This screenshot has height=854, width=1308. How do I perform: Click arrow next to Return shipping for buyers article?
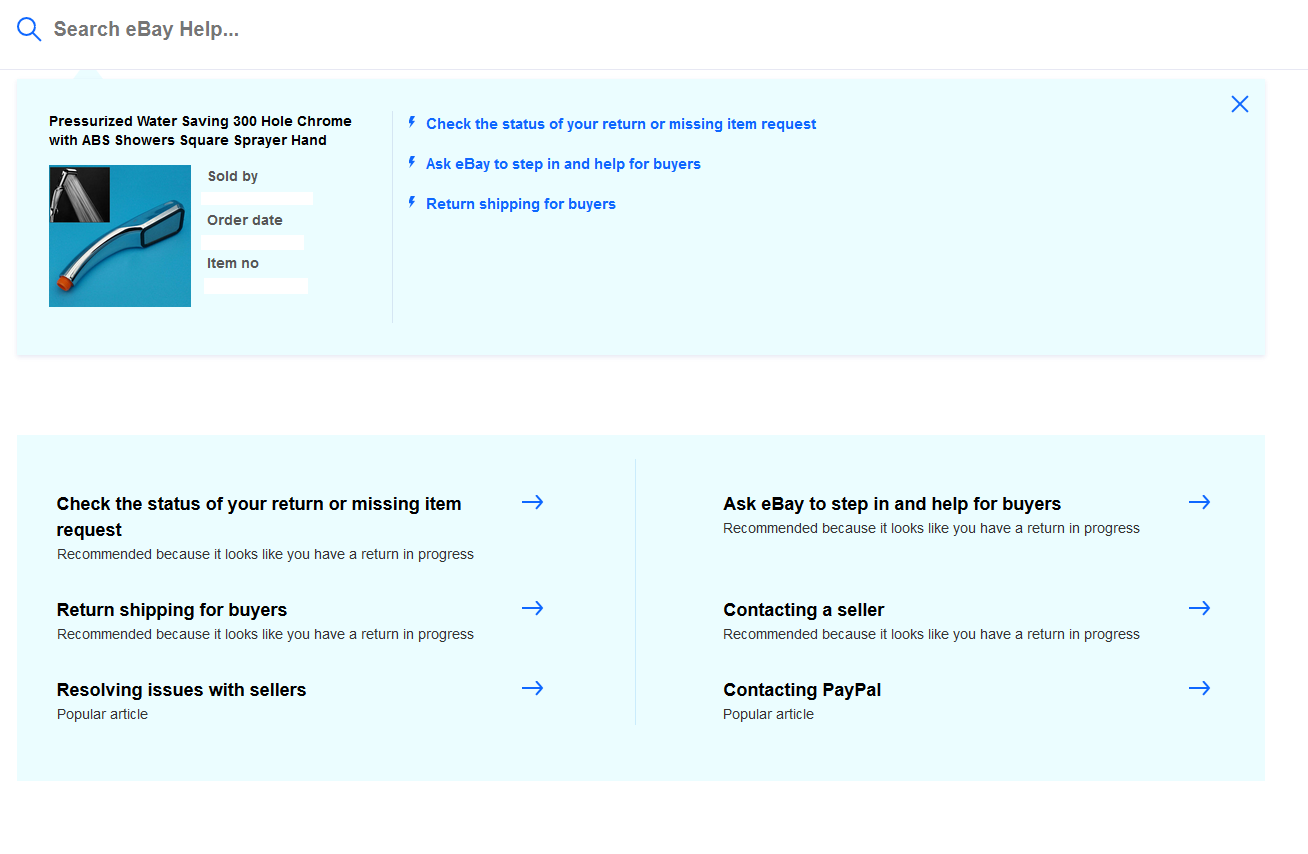click(x=533, y=608)
